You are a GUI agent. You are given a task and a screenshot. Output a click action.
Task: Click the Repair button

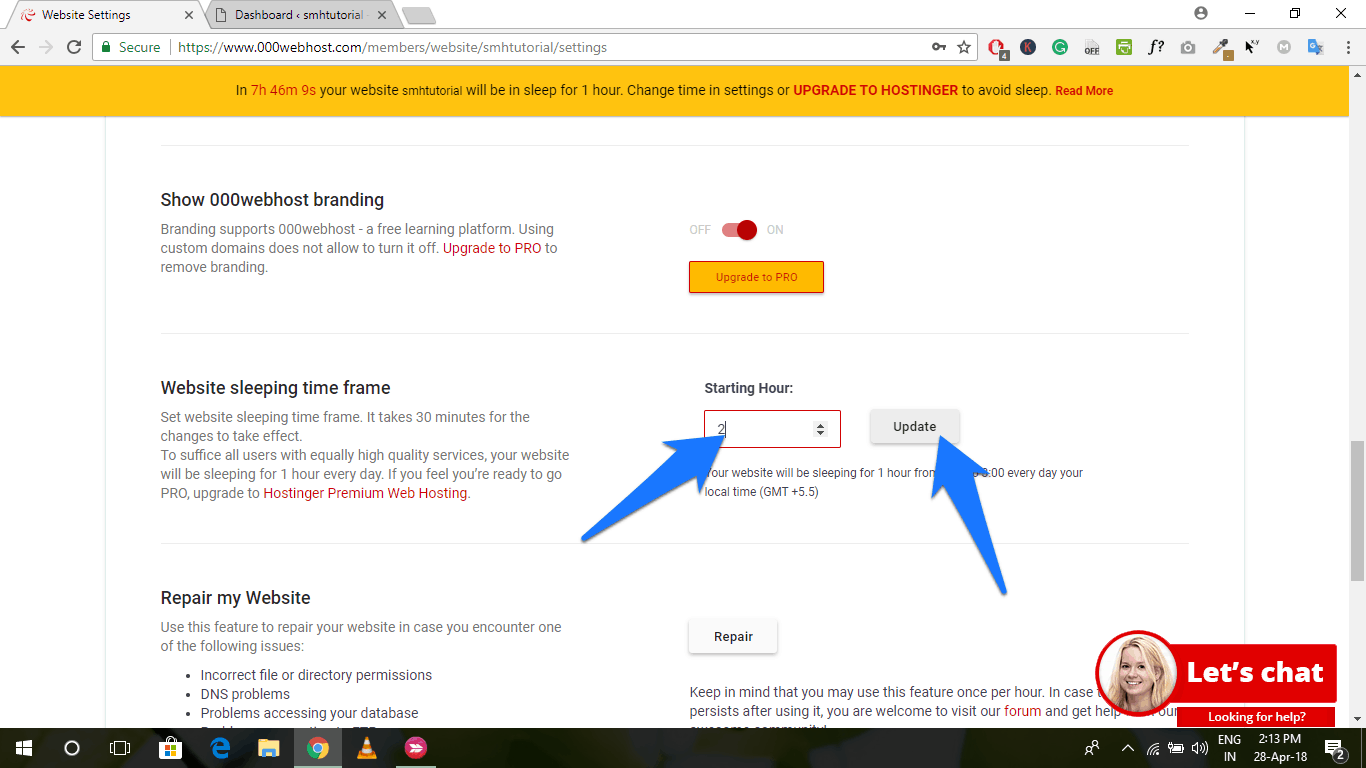pyautogui.click(x=733, y=636)
